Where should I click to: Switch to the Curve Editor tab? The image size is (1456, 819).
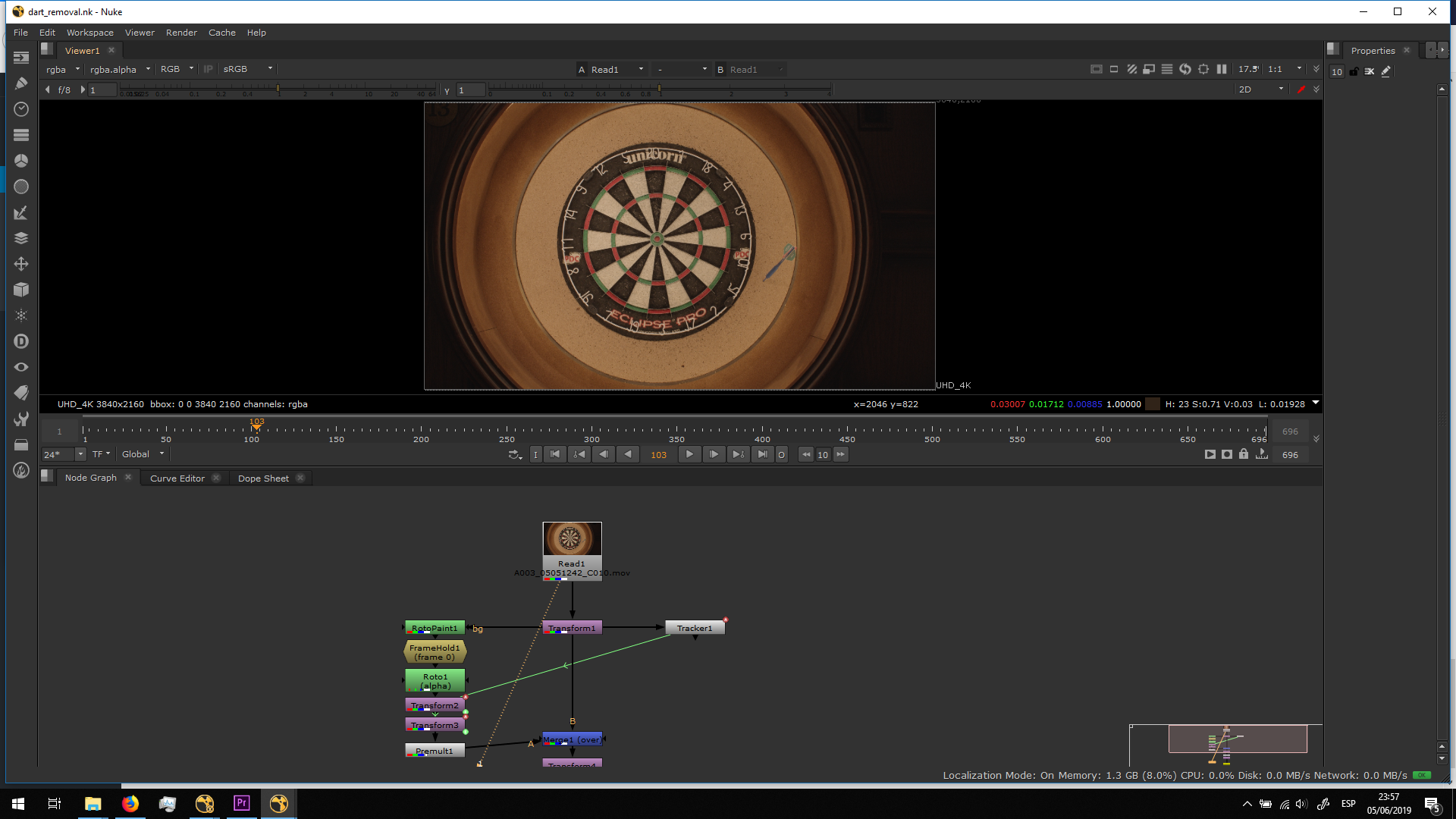click(177, 479)
